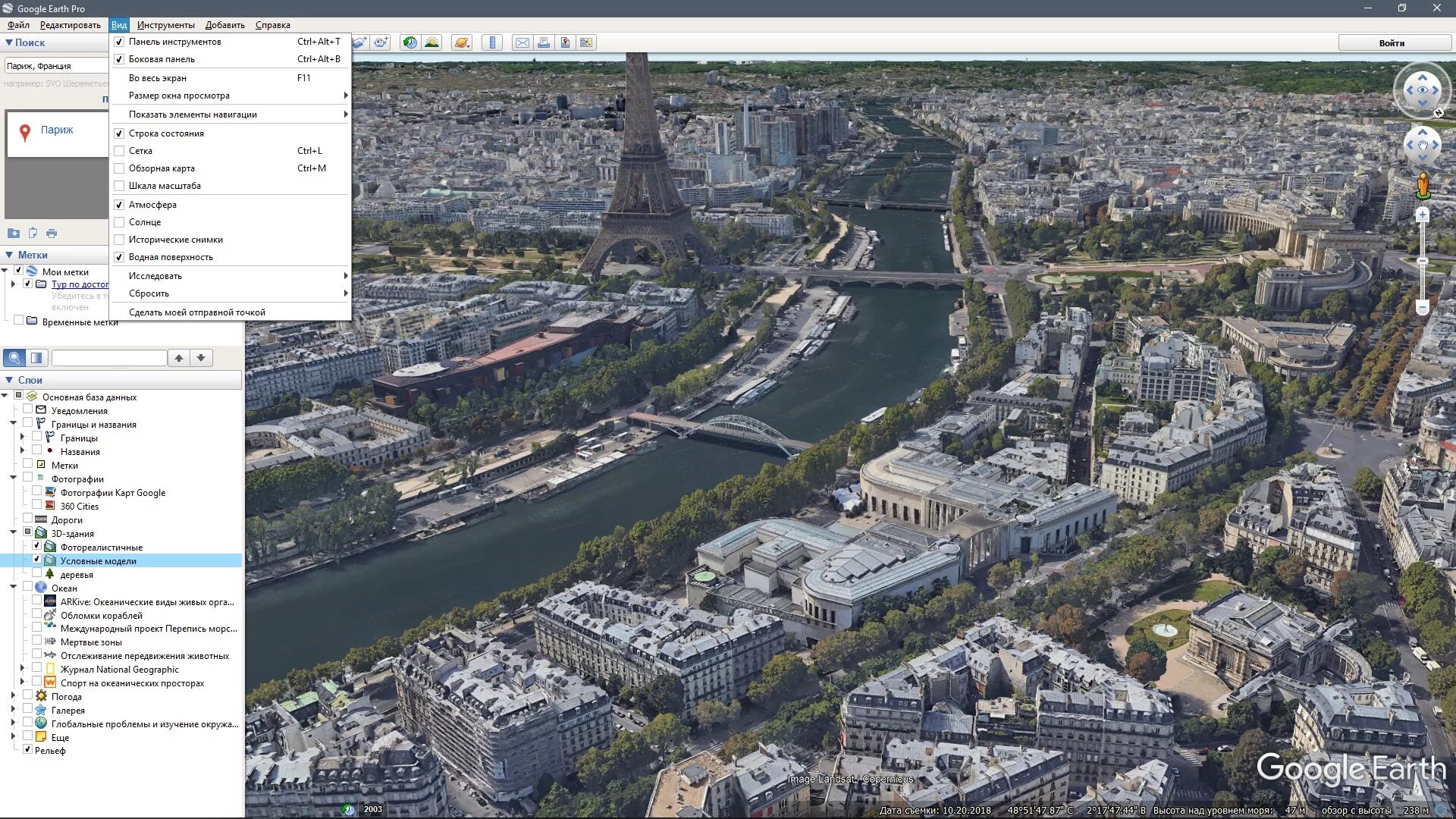The height and width of the screenshot is (819, 1456).
Task: Click the Places filter text field
Action: tap(109, 358)
